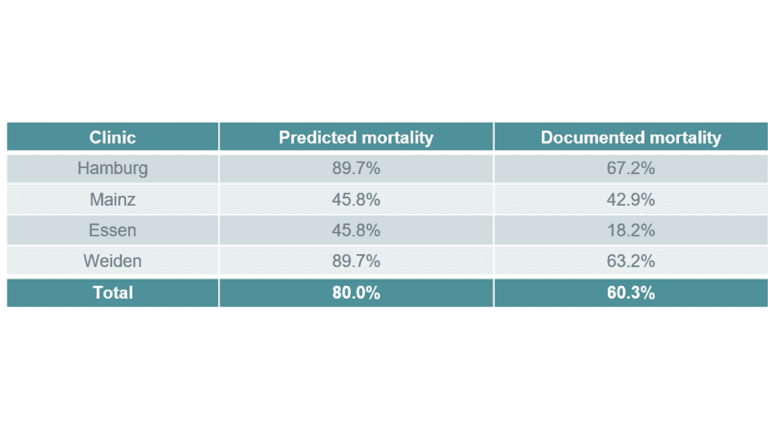Click Hamburg's documented mortality 67.2% value
768x432 pixels.
pos(630,168)
